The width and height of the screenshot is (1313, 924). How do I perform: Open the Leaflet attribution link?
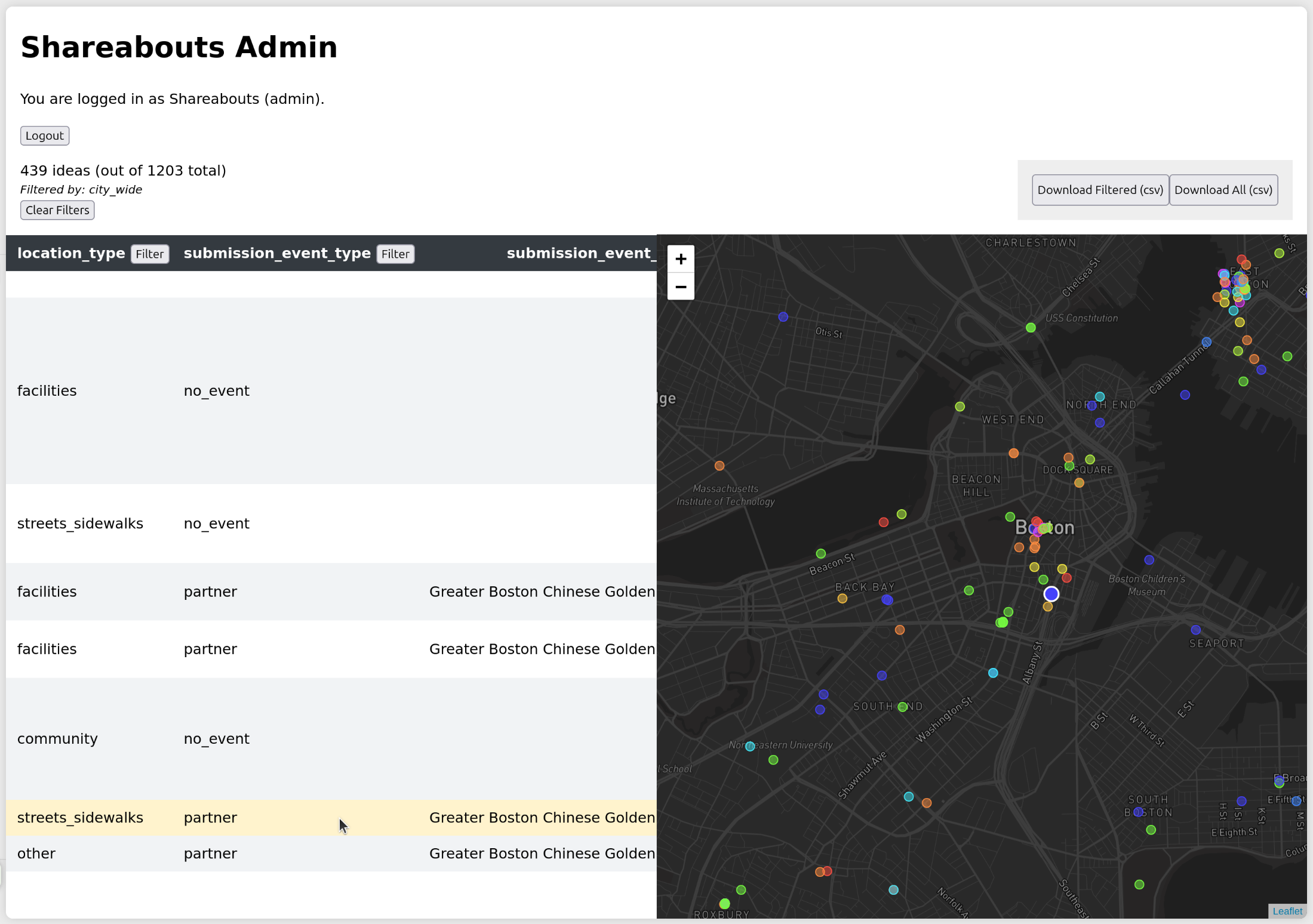point(1287,911)
